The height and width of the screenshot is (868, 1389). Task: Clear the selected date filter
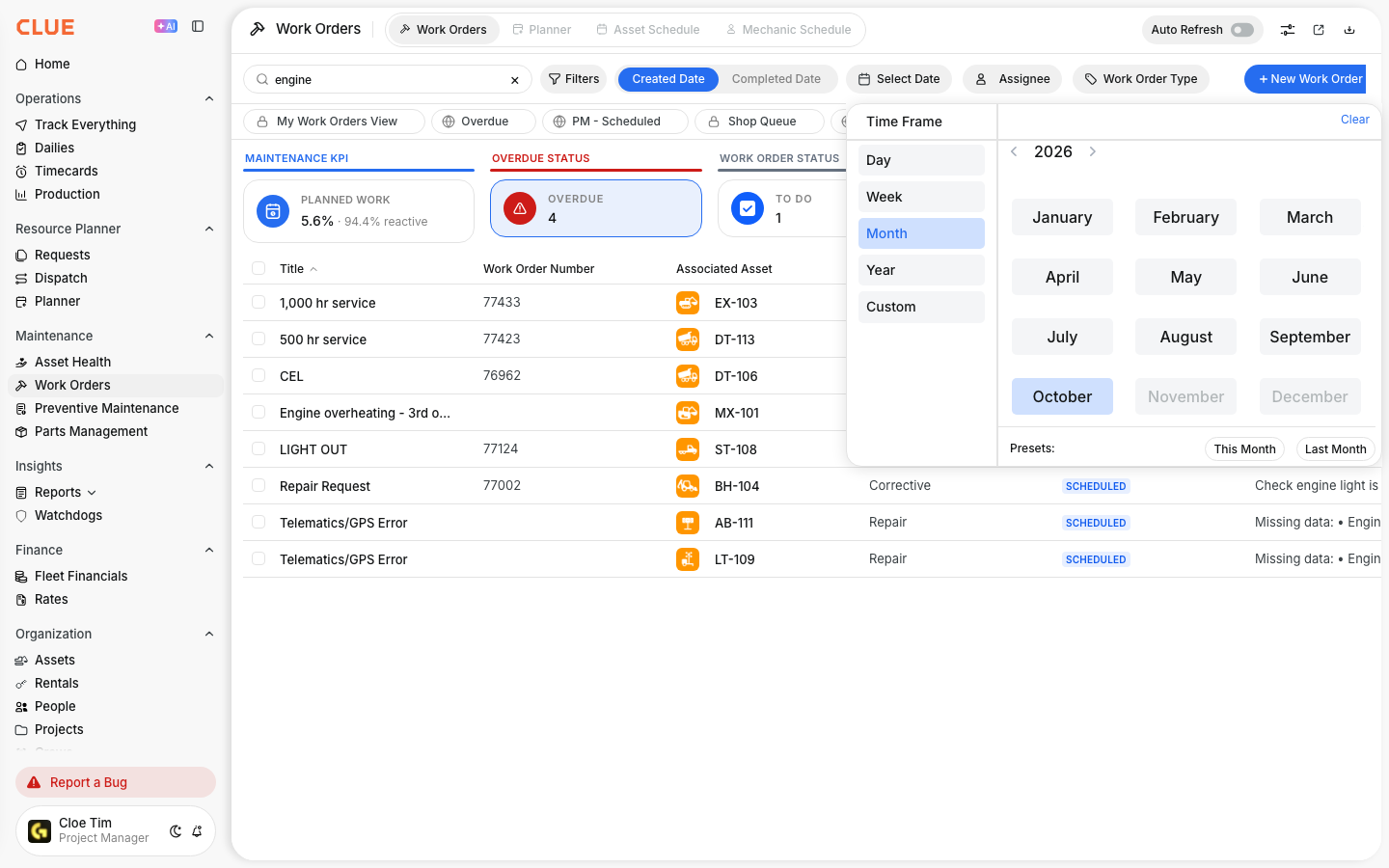(1354, 120)
